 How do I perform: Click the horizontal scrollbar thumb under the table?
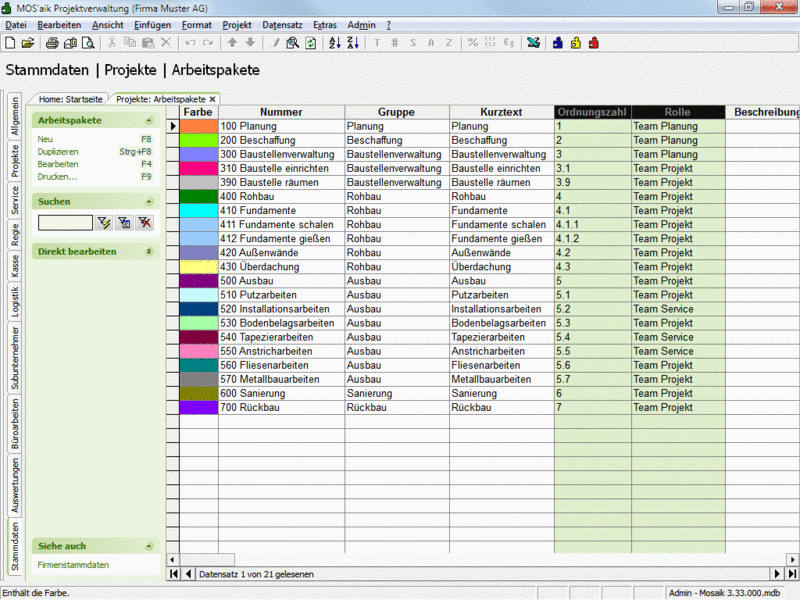point(207,560)
